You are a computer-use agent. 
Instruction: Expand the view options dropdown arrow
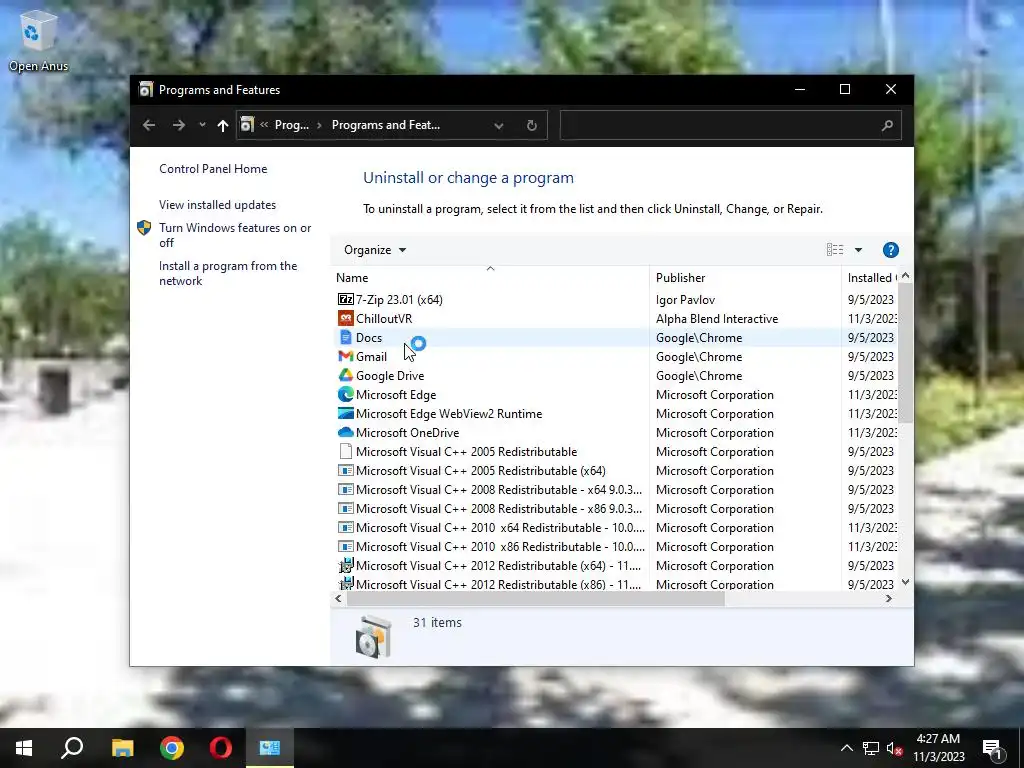point(858,249)
